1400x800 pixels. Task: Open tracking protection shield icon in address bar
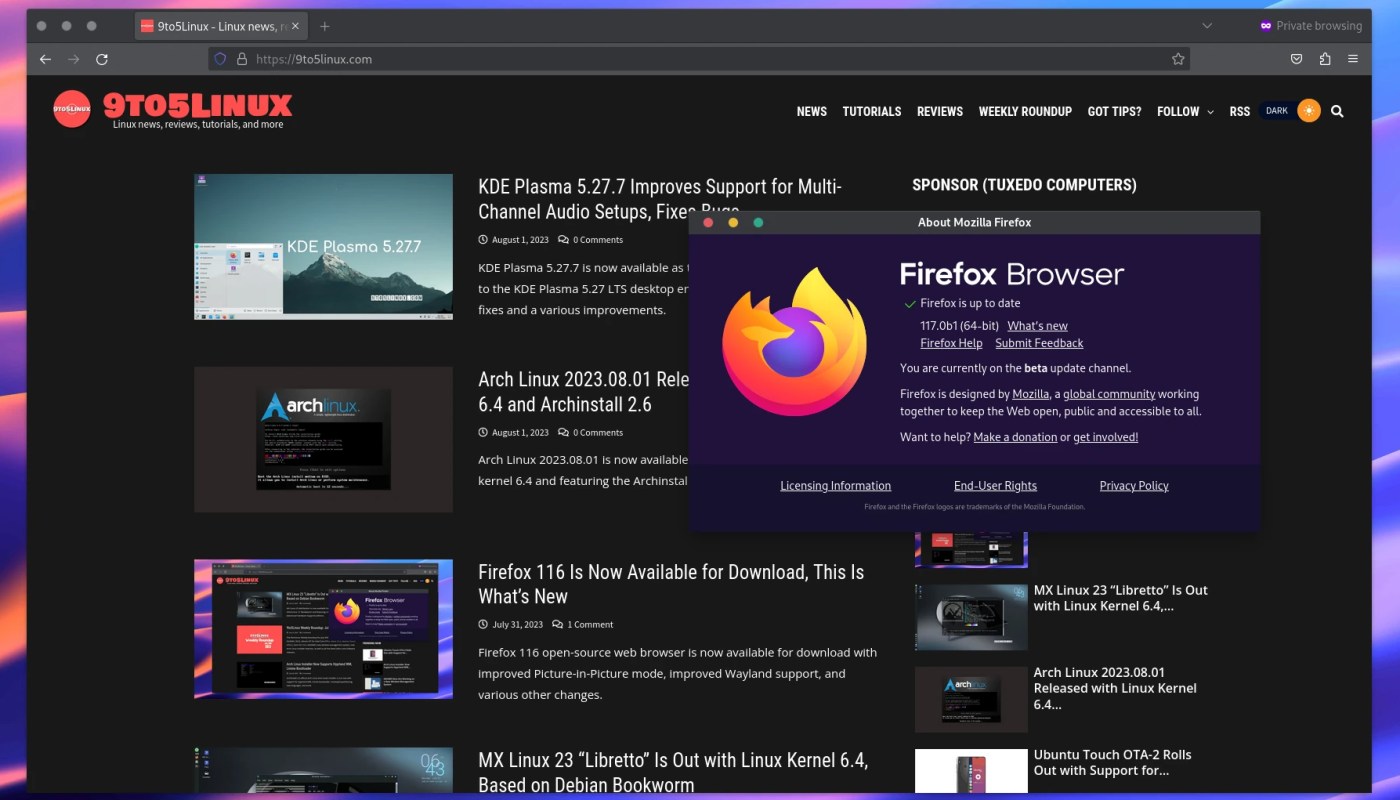(221, 59)
